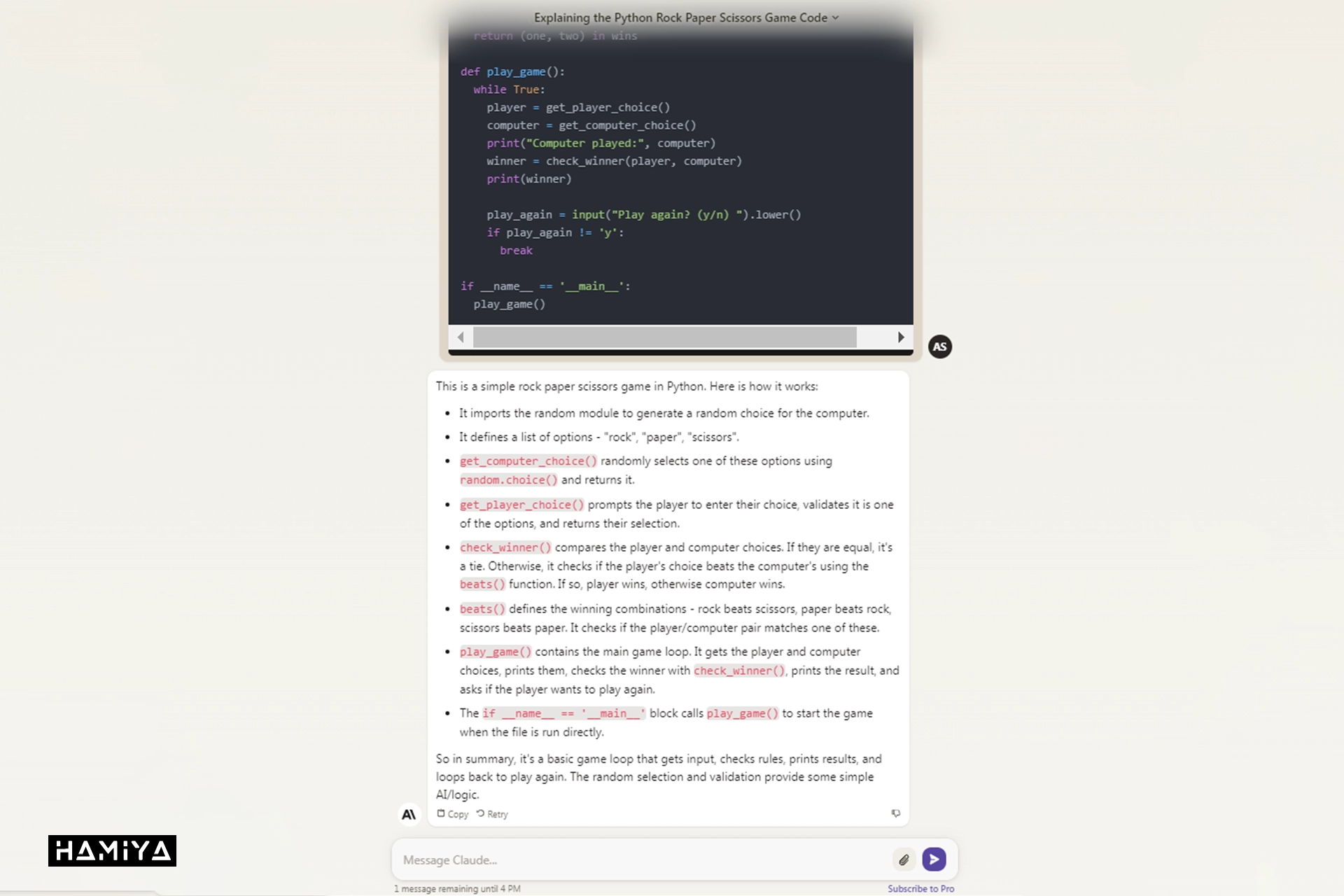Retry generating the response
Screen dimensions: 1344x896
pyautogui.click(x=497, y=814)
